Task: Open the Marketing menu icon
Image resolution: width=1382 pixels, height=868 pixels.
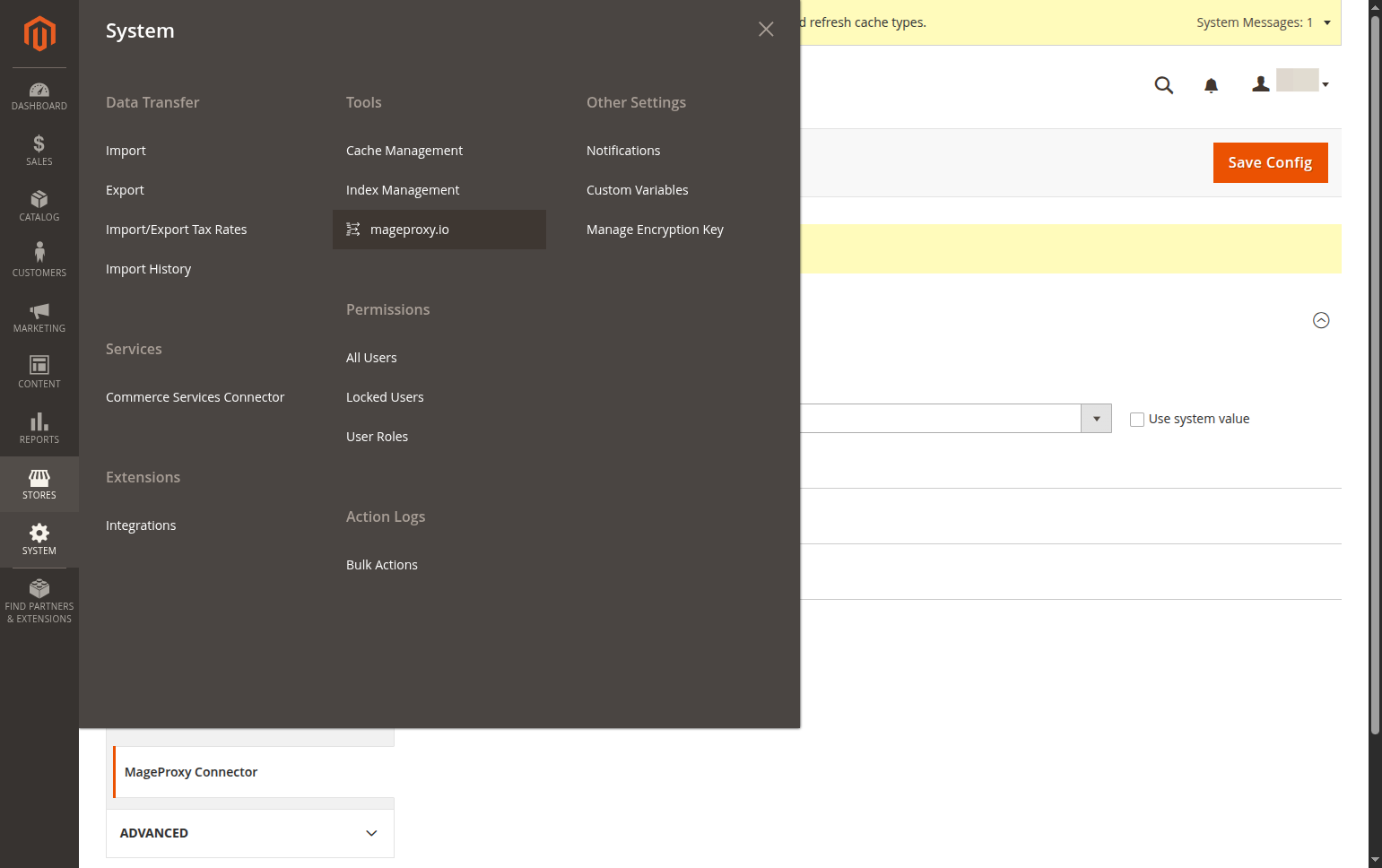Action: tap(39, 310)
